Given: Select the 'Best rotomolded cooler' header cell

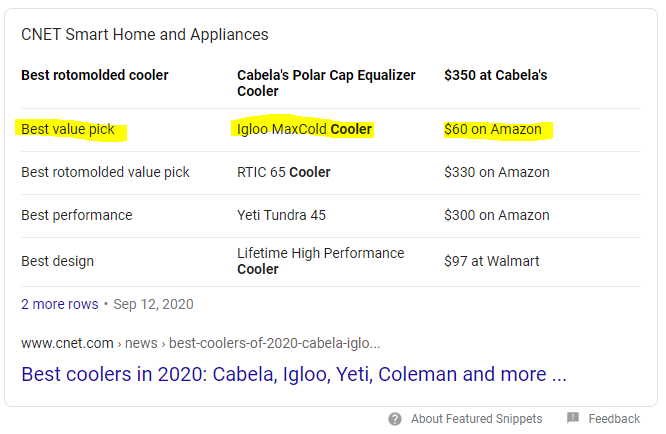Looking at the screenshot, I should [95, 75].
